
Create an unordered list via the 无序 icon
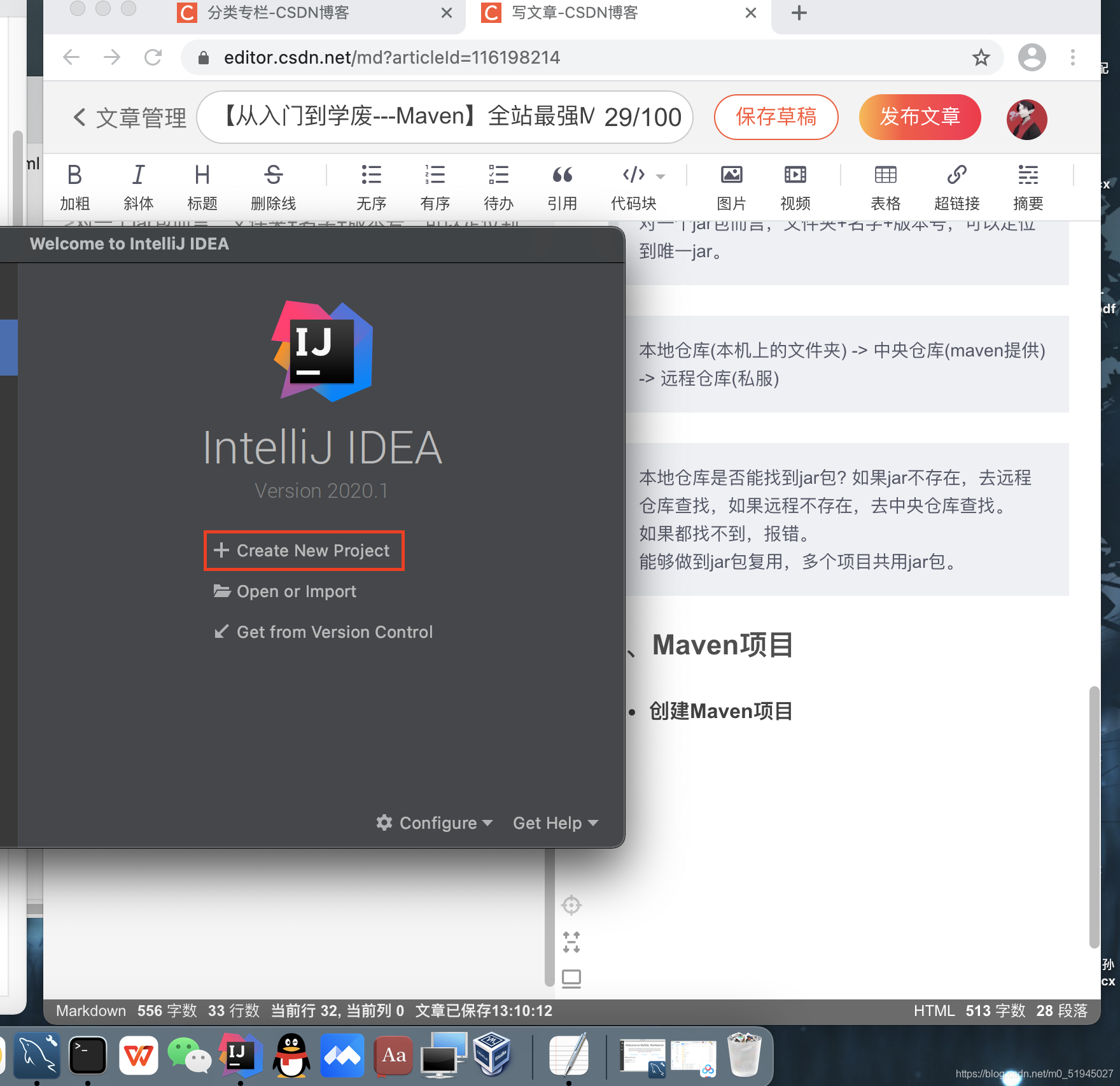pos(371,187)
